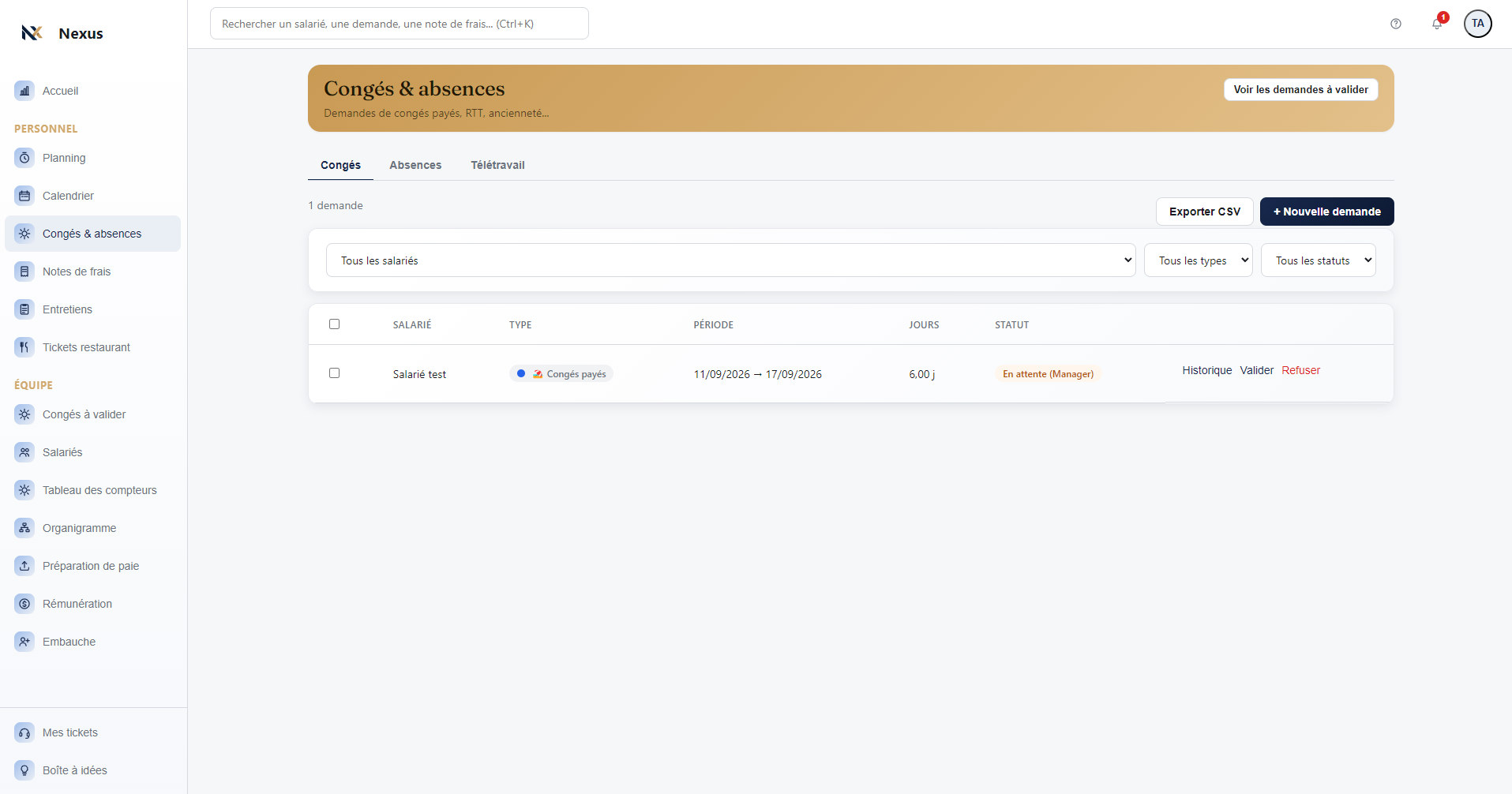Screen dimensions: 1512x794
Task: Click the period 11/09/2026 → 17/09/2026
Action: pos(758,374)
